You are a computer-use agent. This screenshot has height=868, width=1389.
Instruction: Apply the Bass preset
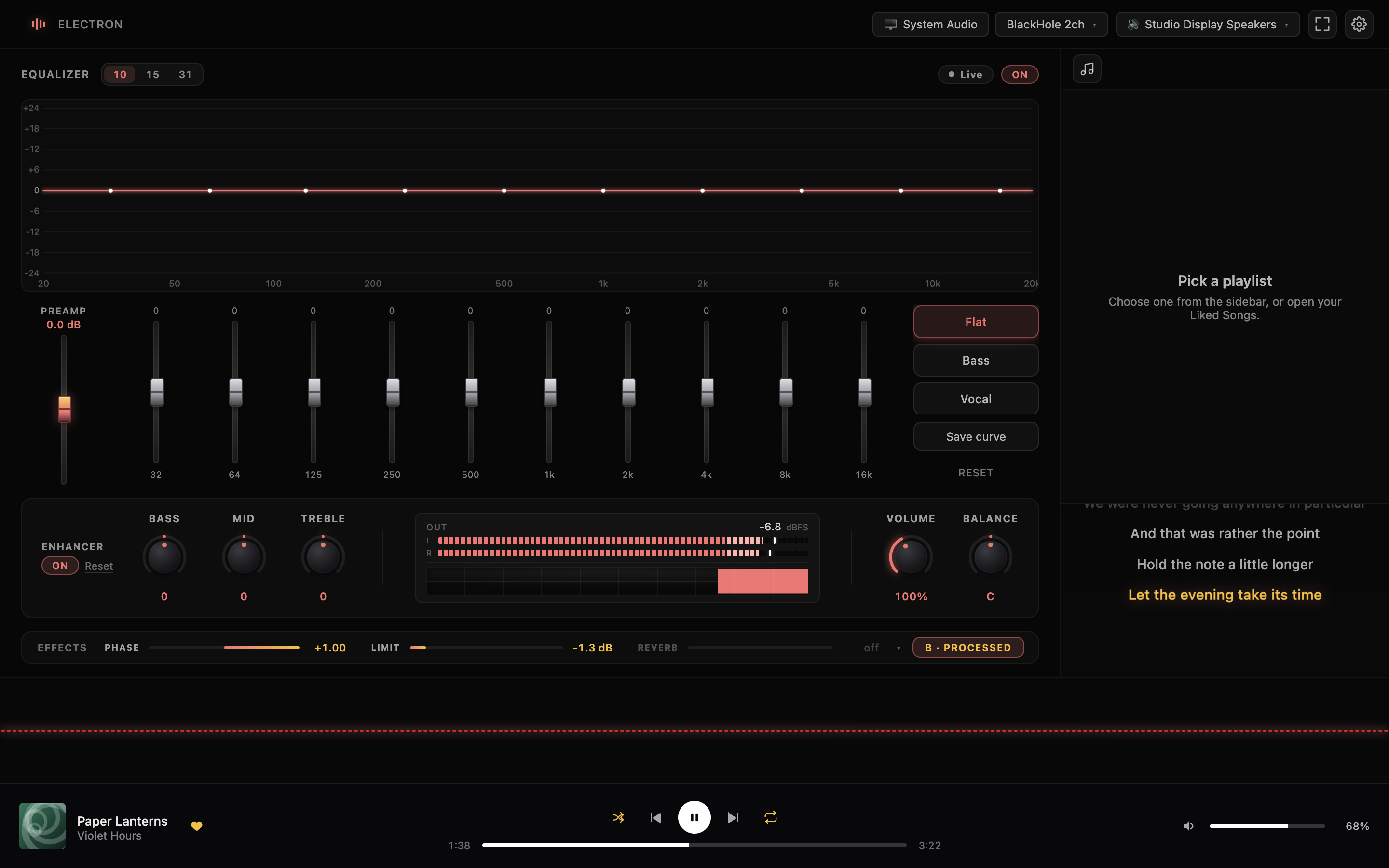(976, 361)
